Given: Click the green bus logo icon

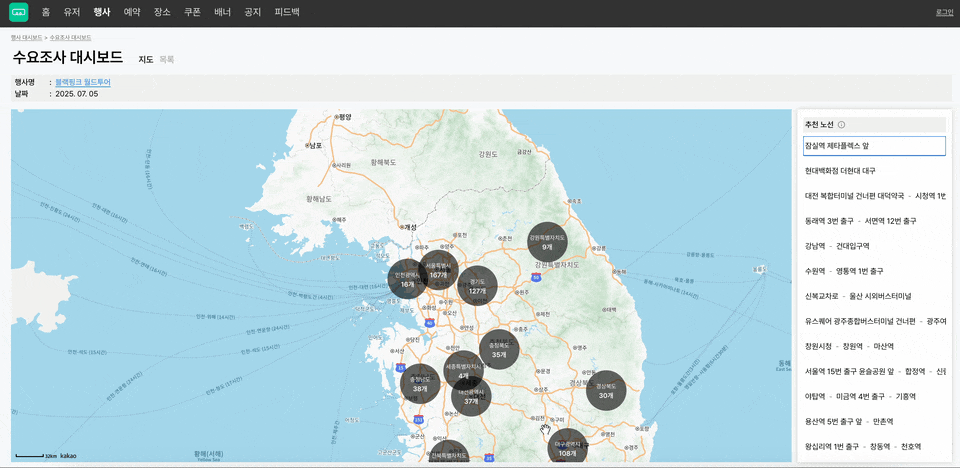Looking at the screenshot, I should (19, 12).
